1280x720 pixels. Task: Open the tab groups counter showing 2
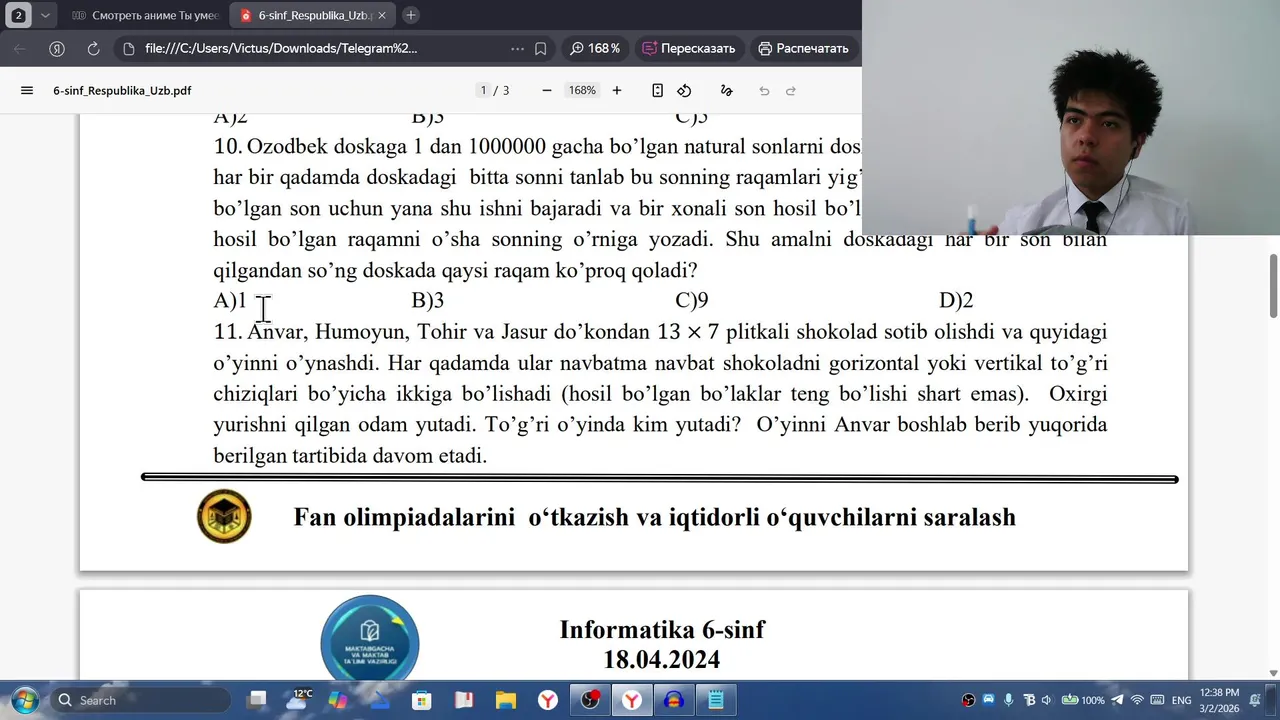pos(18,15)
